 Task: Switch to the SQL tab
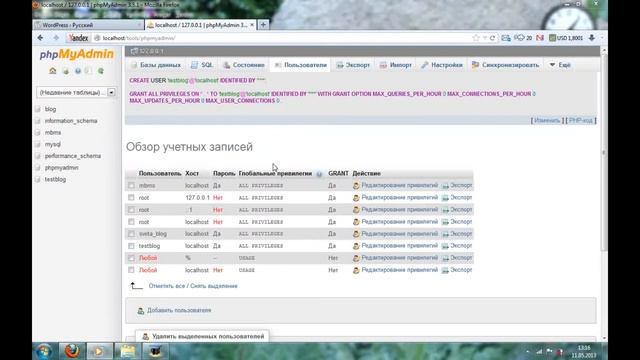point(202,65)
